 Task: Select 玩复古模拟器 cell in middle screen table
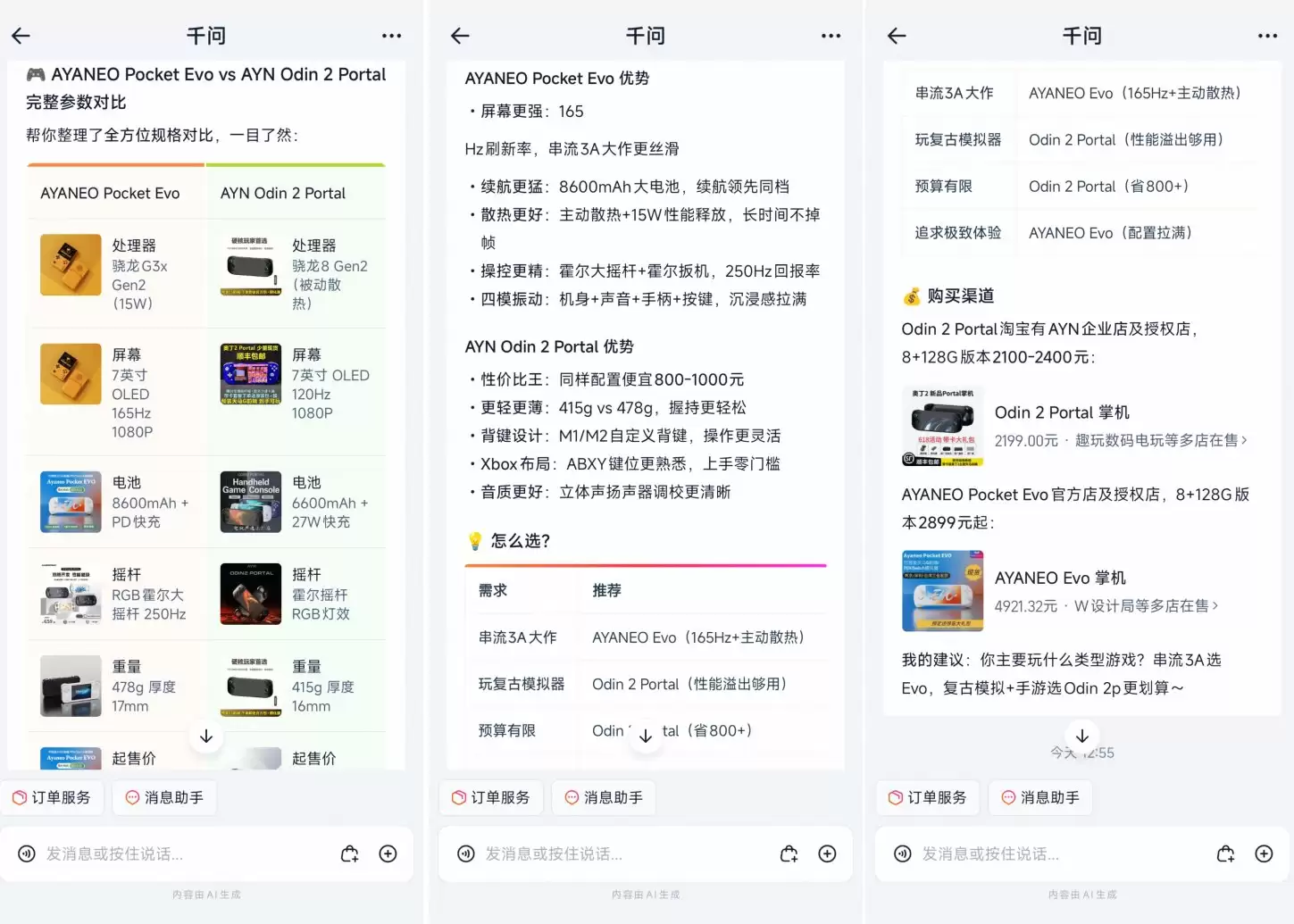[x=522, y=684]
